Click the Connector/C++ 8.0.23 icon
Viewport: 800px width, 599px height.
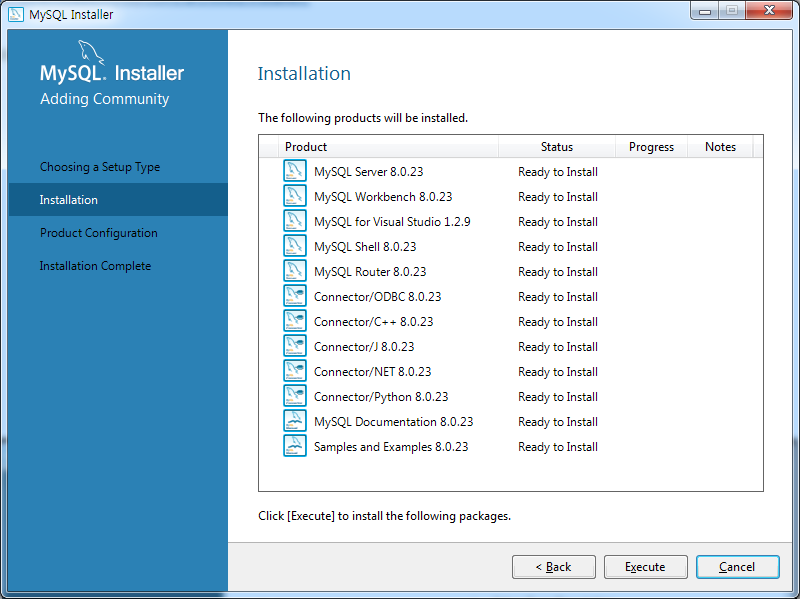[295, 321]
